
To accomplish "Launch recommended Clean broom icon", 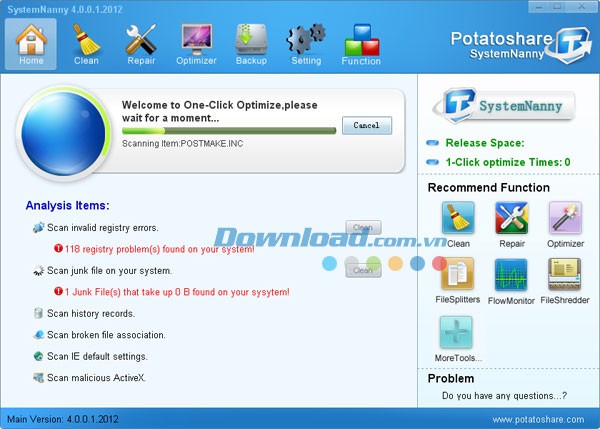I will (x=458, y=217).
